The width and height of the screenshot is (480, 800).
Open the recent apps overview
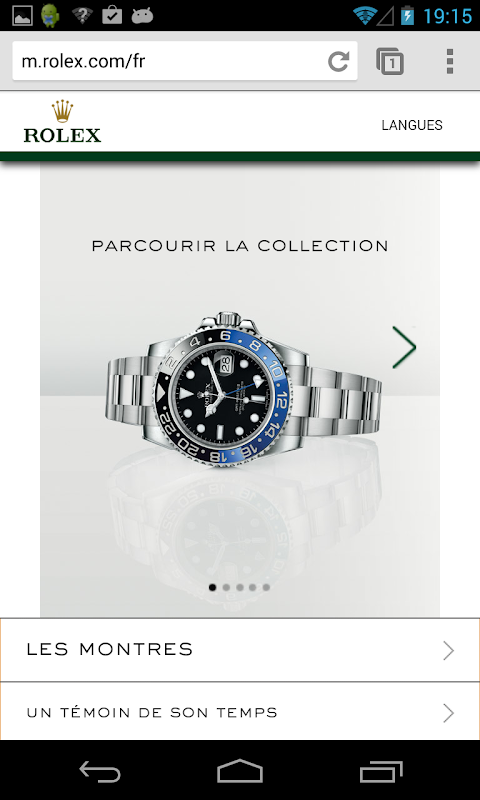pyautogui.click(x=381, y=770)
